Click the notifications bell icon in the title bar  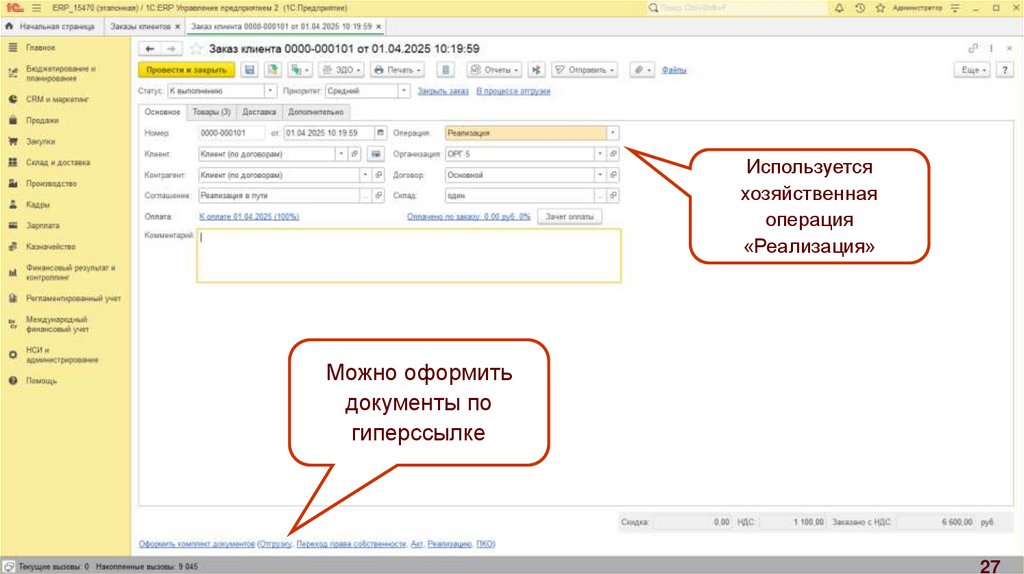pyautogui.click(x=837, y=7)
